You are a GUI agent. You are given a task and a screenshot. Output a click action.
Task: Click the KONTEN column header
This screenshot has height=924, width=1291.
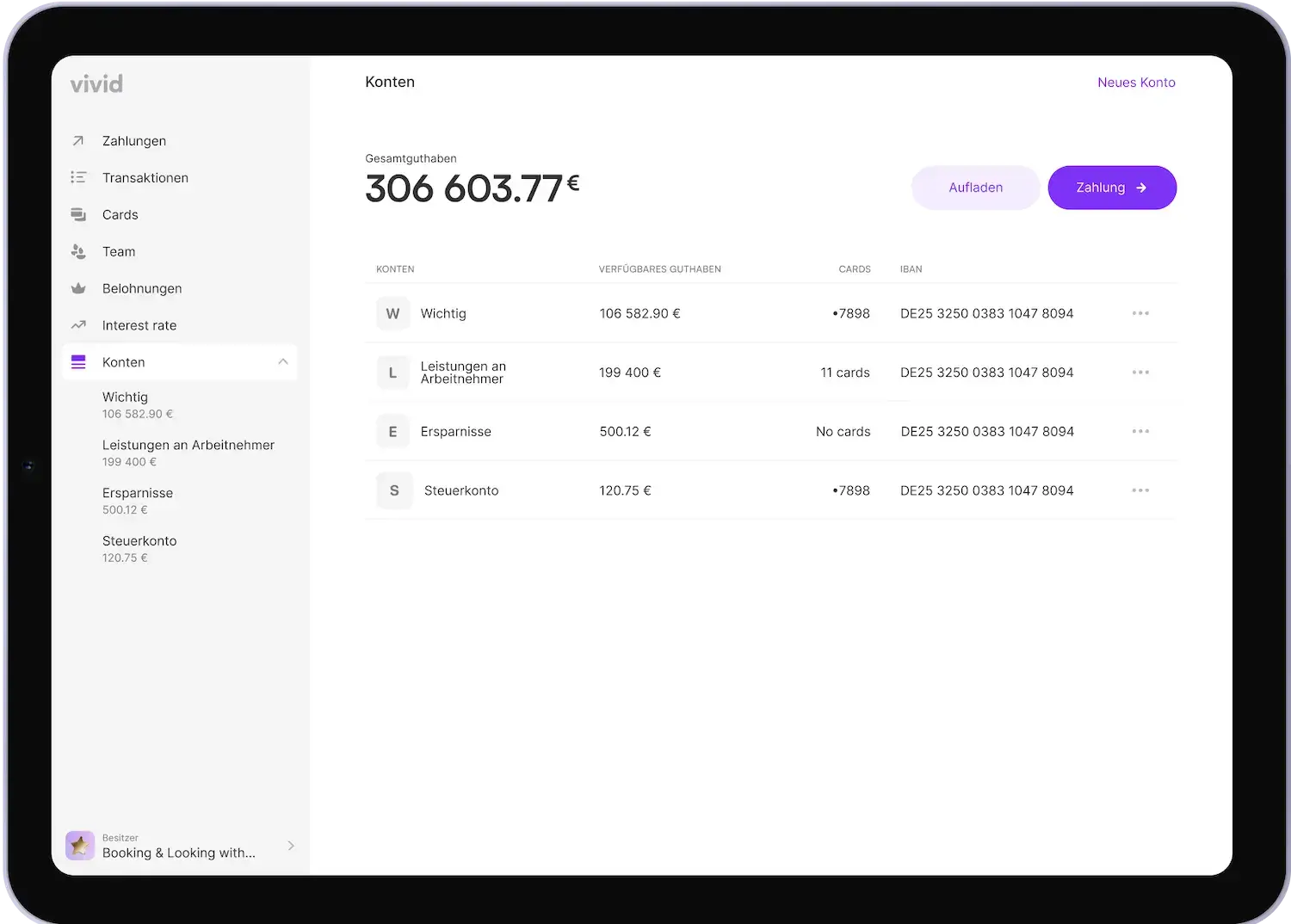(395, 269)
